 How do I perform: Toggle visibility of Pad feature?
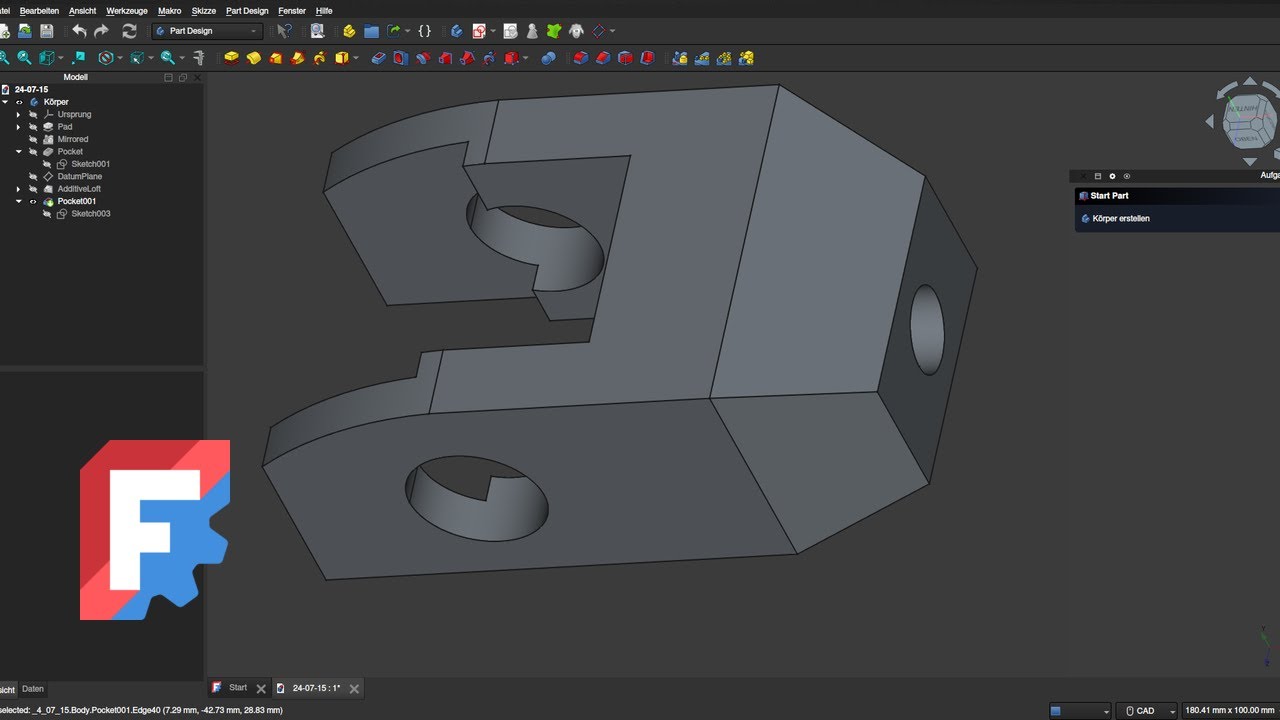pyautogui.click(x=33, y=127)
